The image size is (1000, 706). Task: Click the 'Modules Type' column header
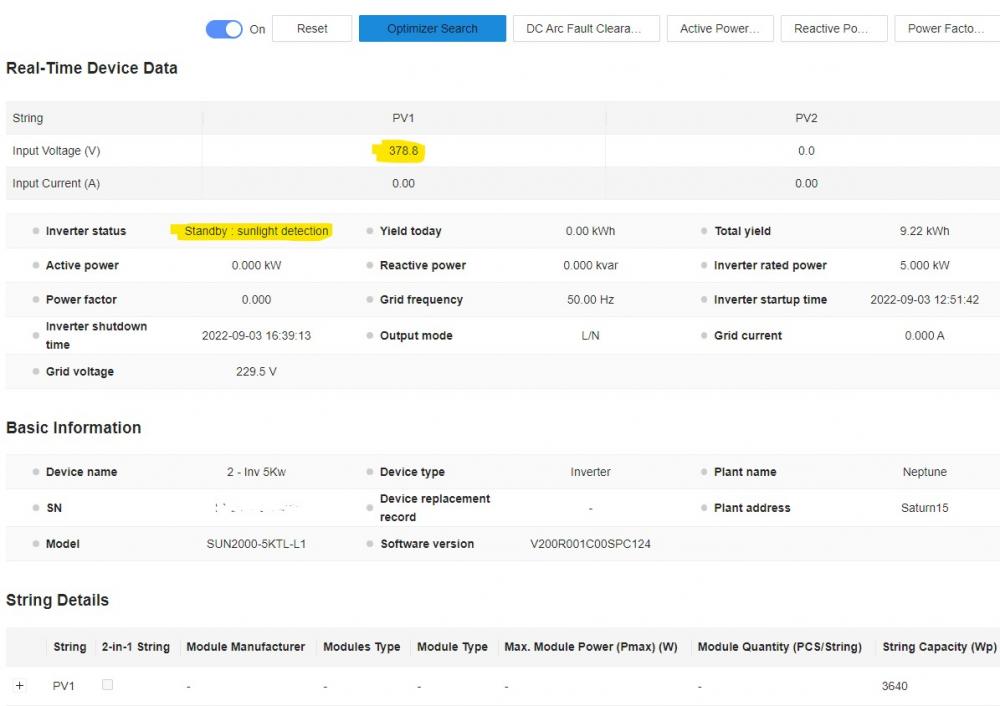click(362, 647)
